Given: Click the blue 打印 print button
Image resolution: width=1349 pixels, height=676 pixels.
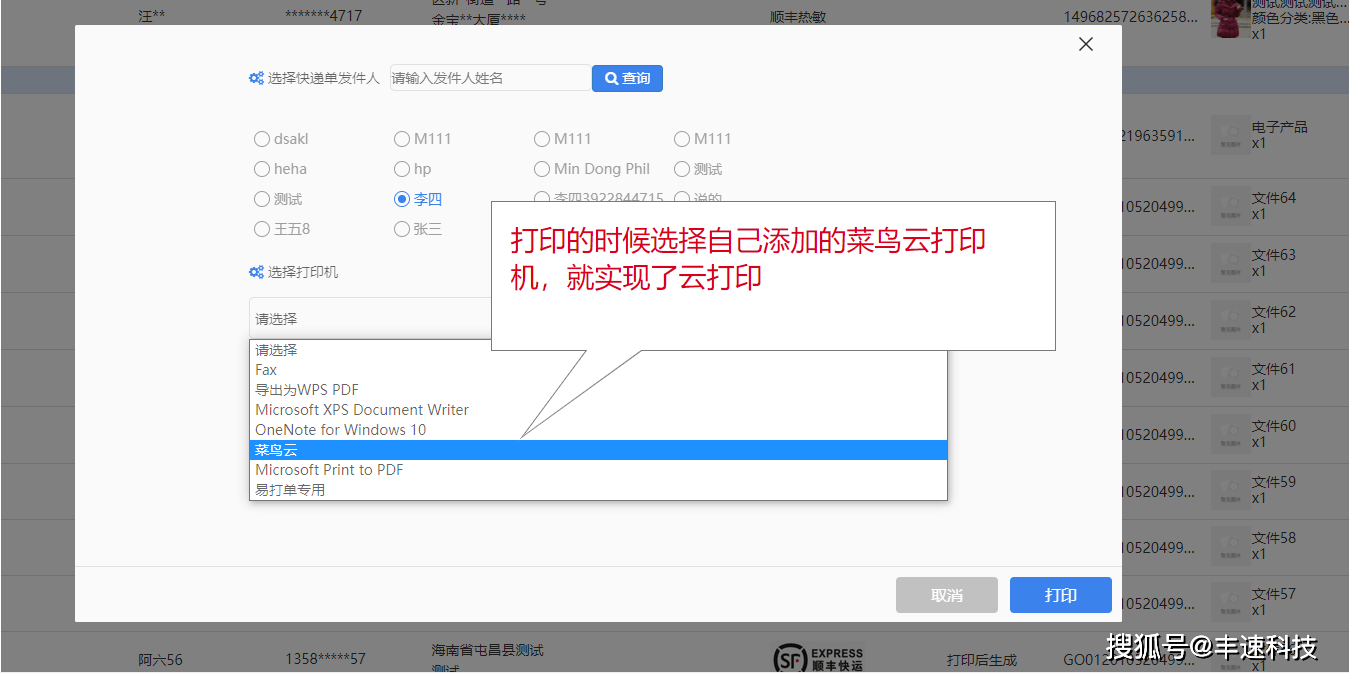Looking at the screenshot, I should (x=1061, y=595).
